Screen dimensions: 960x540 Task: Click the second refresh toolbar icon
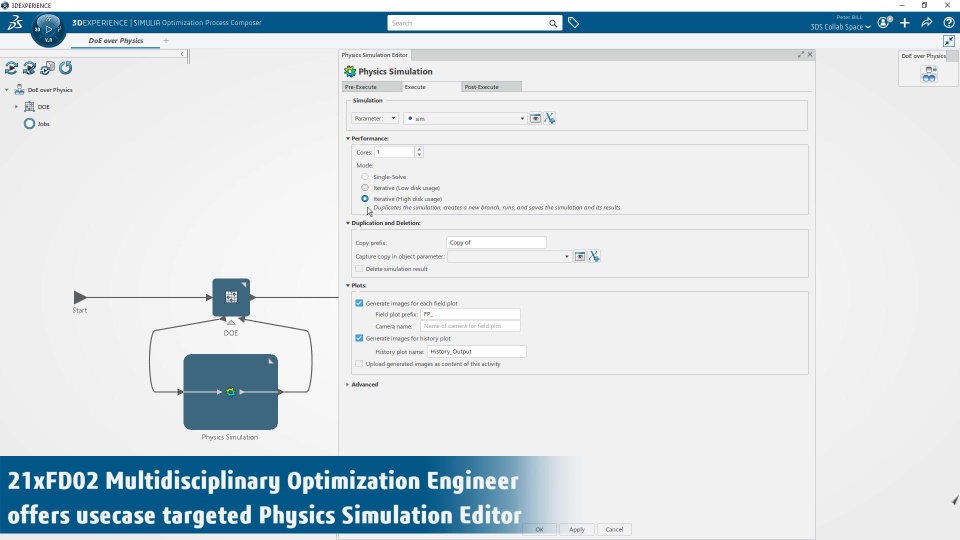point(29,67)
